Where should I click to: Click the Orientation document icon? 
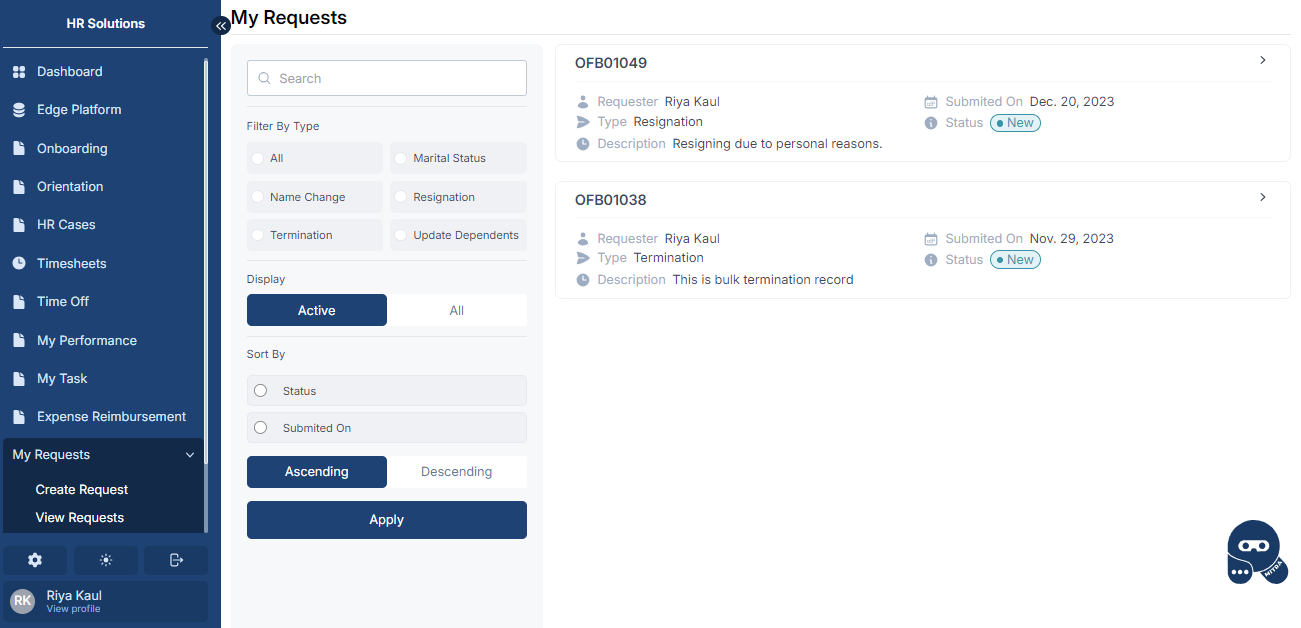click(18, 187)
